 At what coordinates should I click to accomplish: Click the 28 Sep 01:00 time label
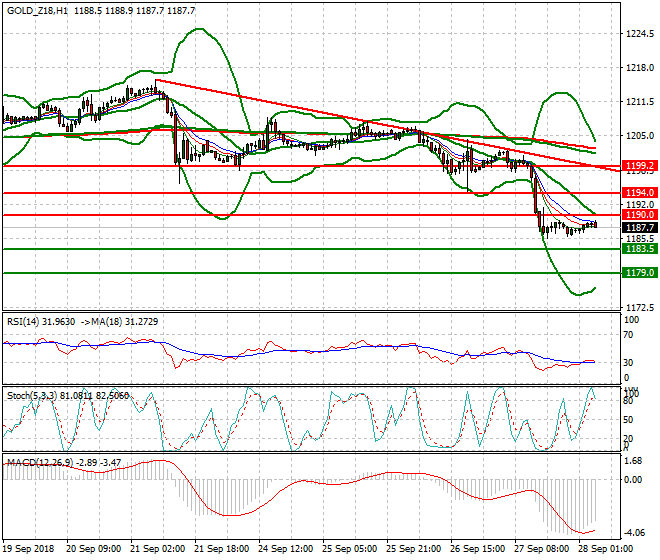(x=602, y=550)
